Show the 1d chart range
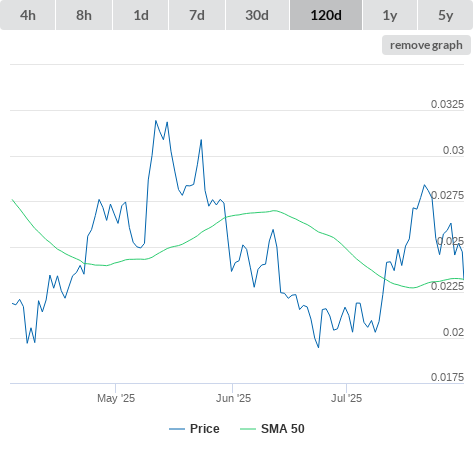 tap(141, 15)
